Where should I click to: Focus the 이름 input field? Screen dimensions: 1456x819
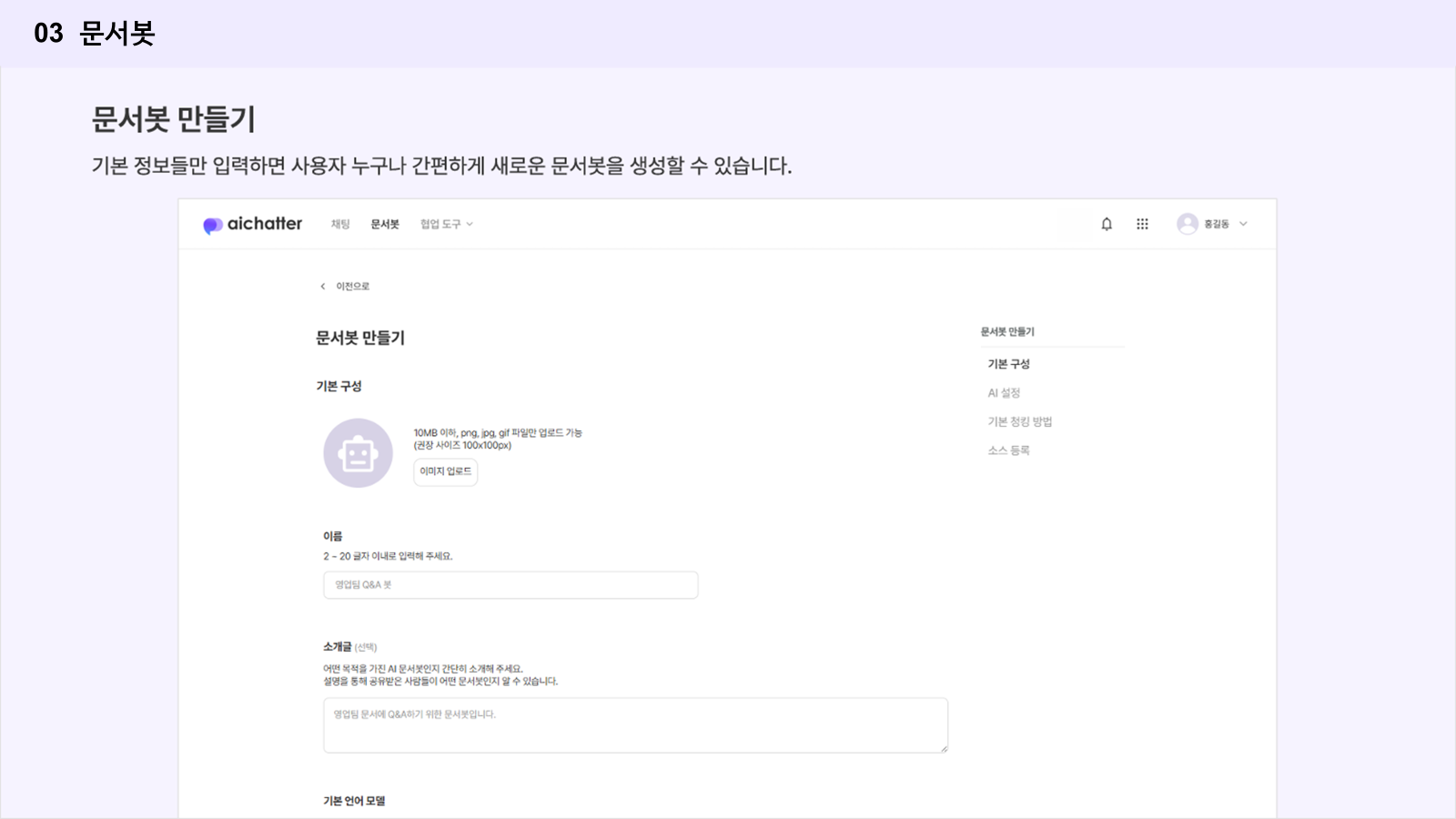click(x=511, y=585)
